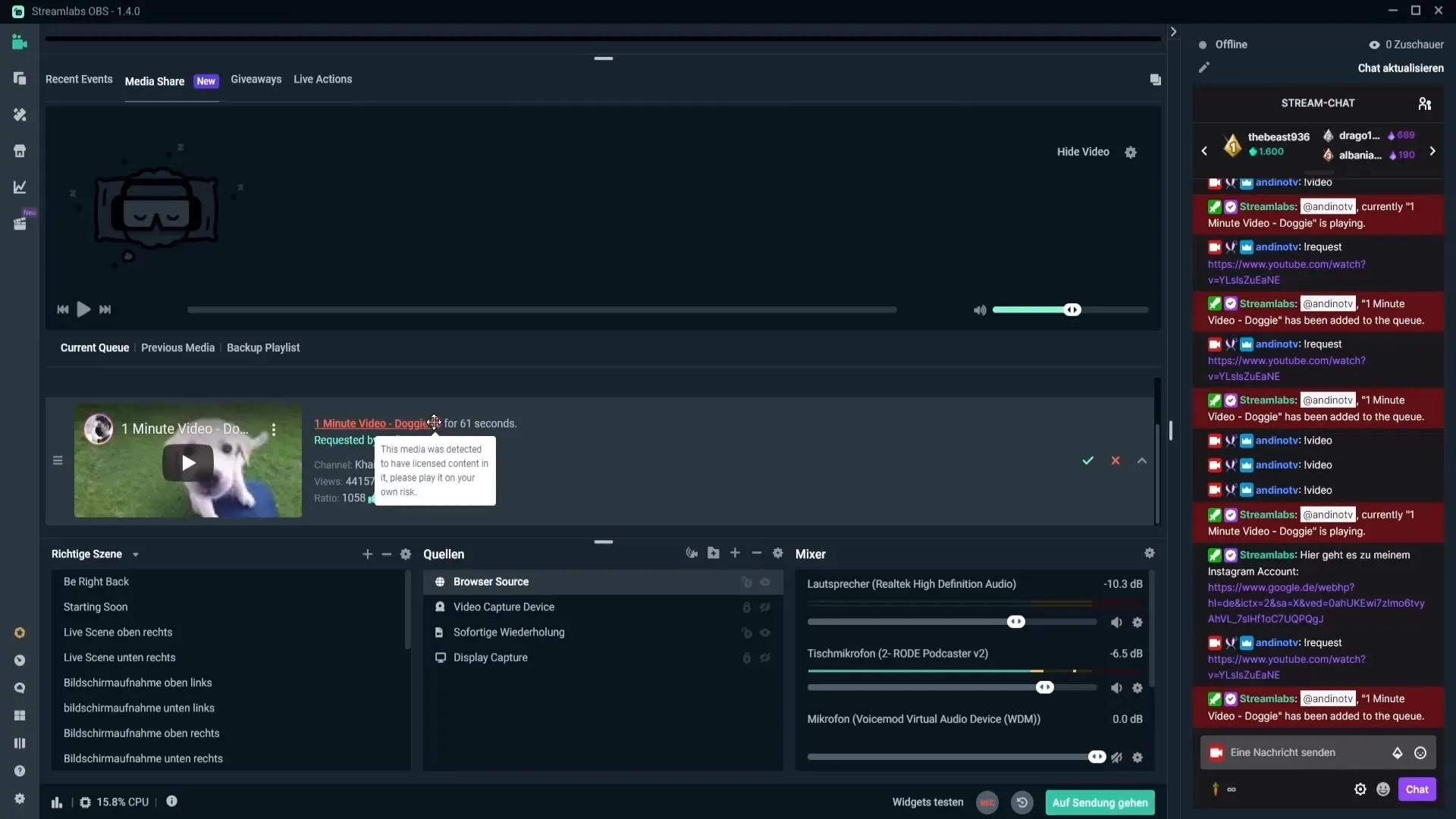Add a source folder
1456x819 pixels.
click(x=714, y=554)
